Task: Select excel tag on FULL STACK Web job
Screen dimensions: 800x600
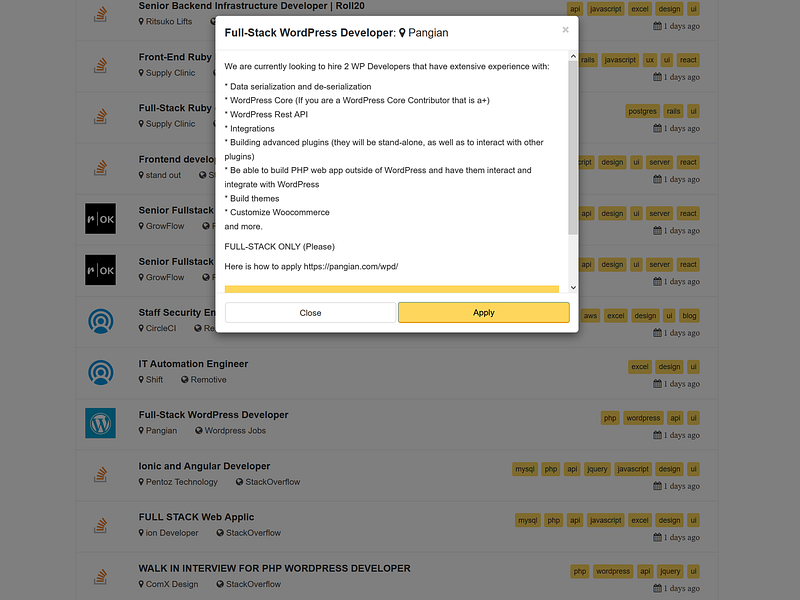Action: [x=640, y=520]
